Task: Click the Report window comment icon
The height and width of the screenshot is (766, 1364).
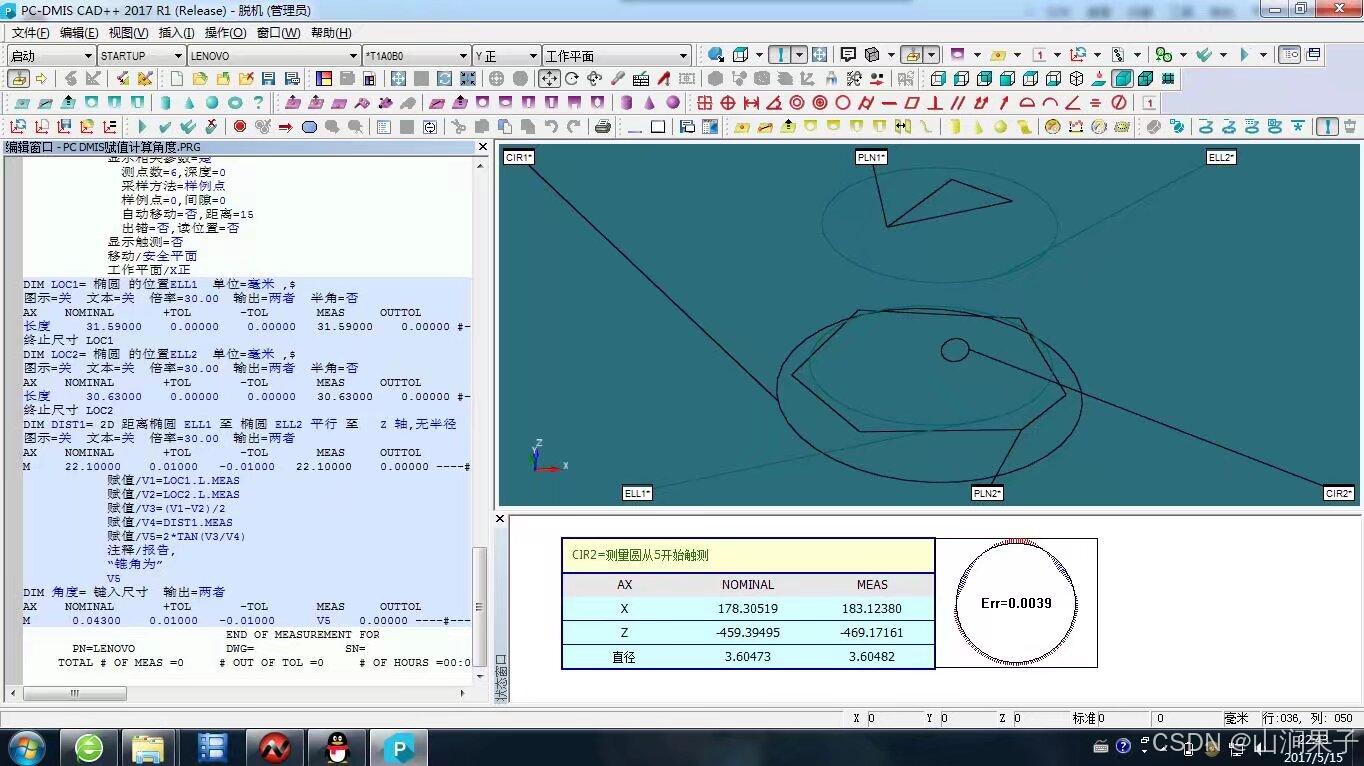Action: click(x=848, y=55)
